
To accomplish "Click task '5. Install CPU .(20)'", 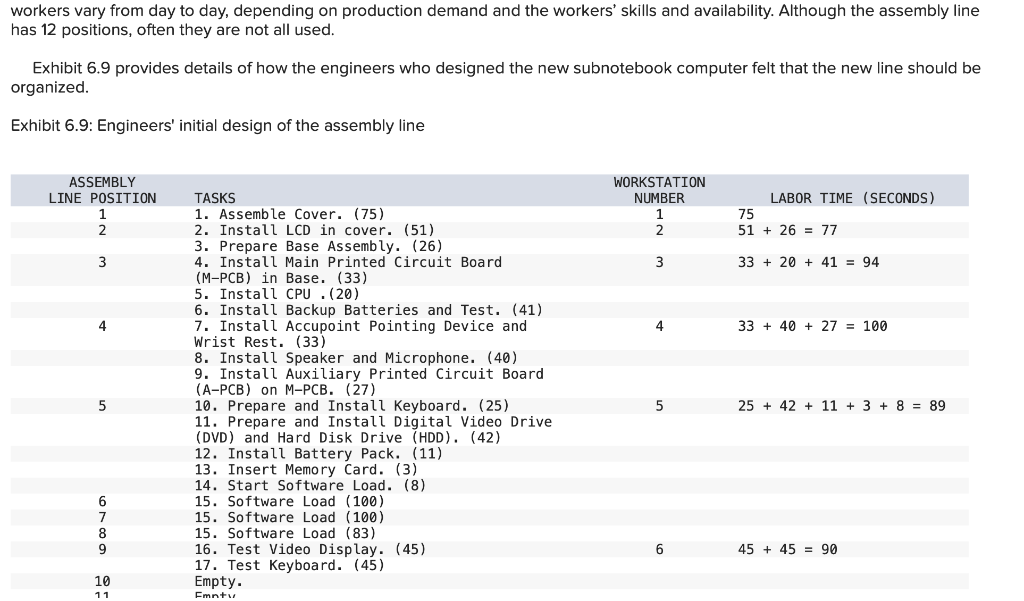I will pos(277,294).
